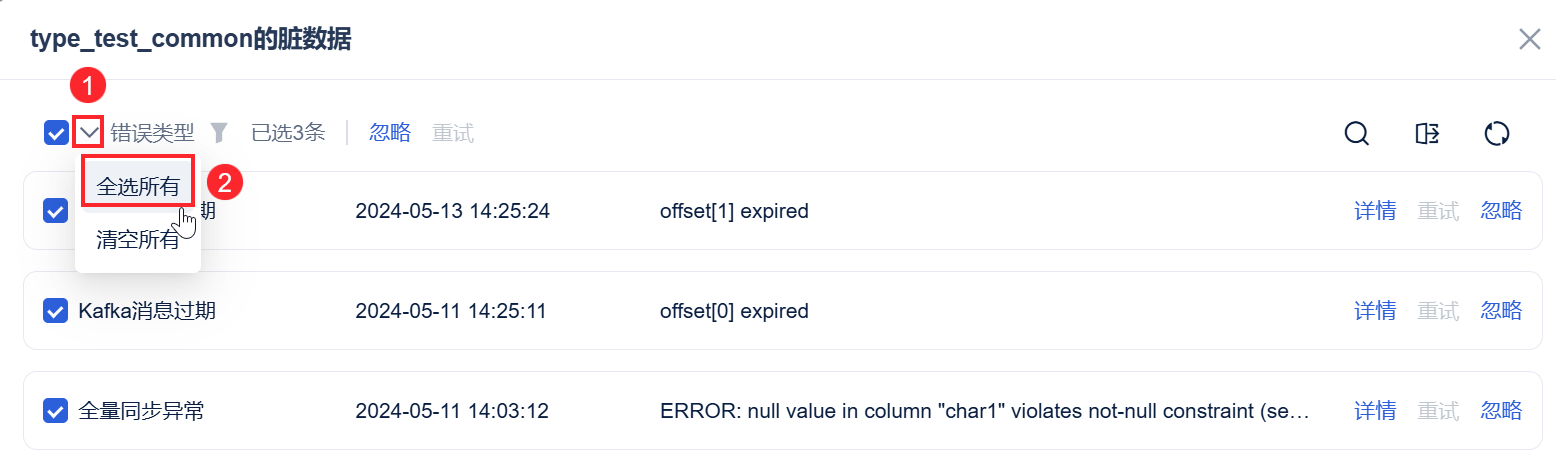This screenshot has width=1556, height=462.
Task: Choose 全选所有 from the dropdown menu
Action: [138, 185]
